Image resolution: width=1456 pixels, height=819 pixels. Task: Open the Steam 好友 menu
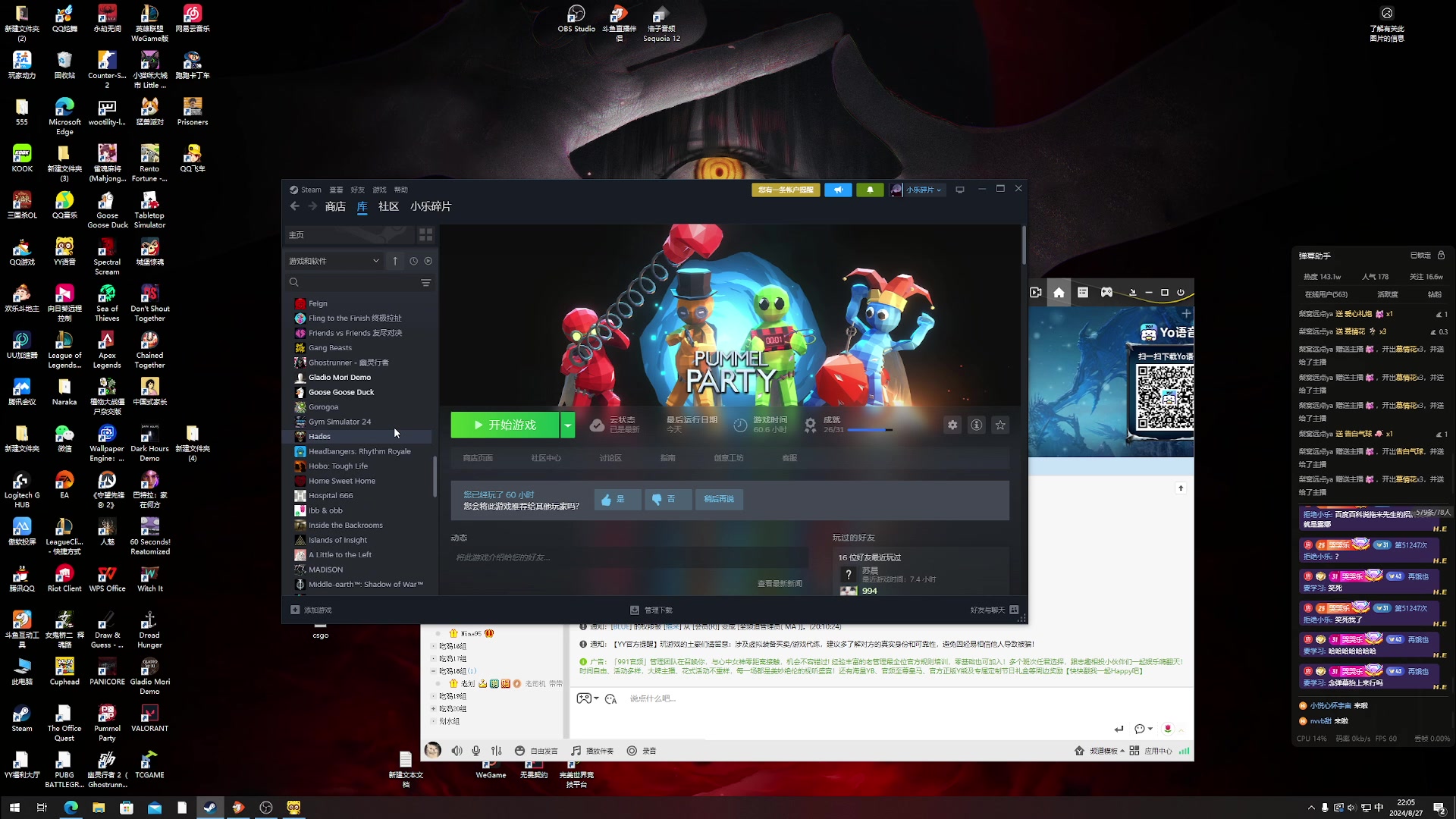358,190
